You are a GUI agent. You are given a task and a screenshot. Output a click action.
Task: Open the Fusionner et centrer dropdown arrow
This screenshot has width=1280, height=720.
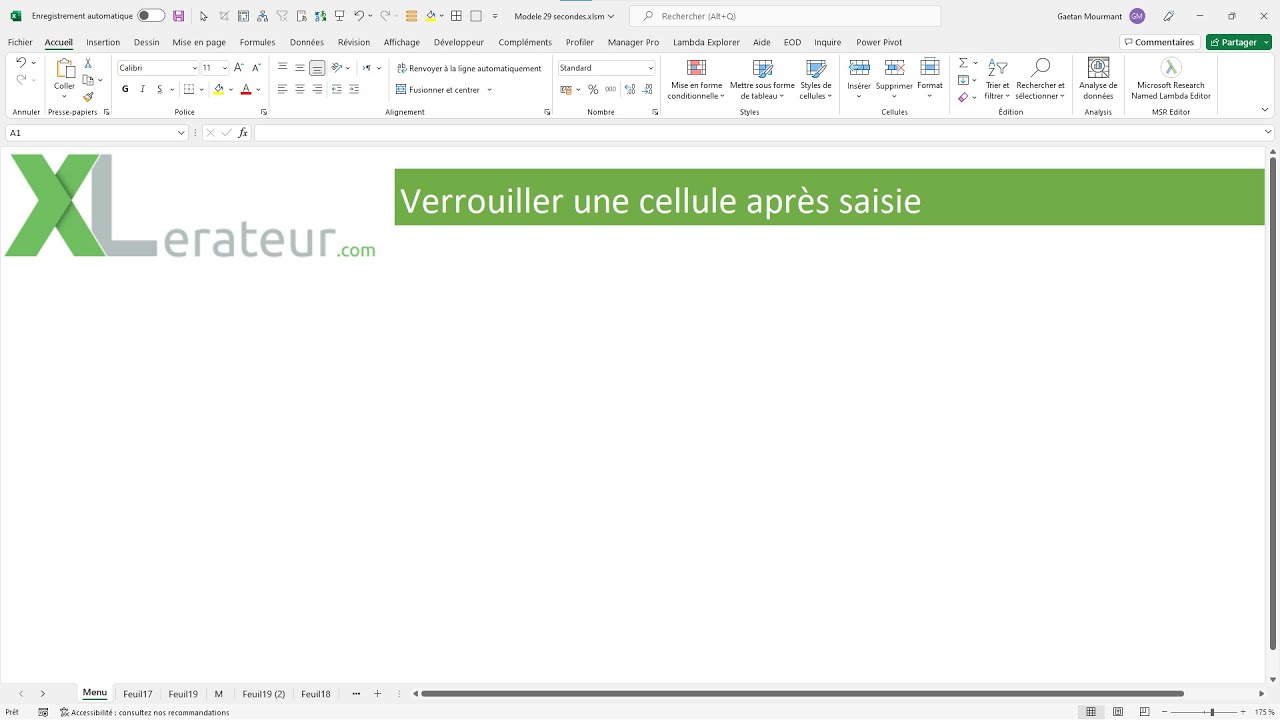pos(489,90)
